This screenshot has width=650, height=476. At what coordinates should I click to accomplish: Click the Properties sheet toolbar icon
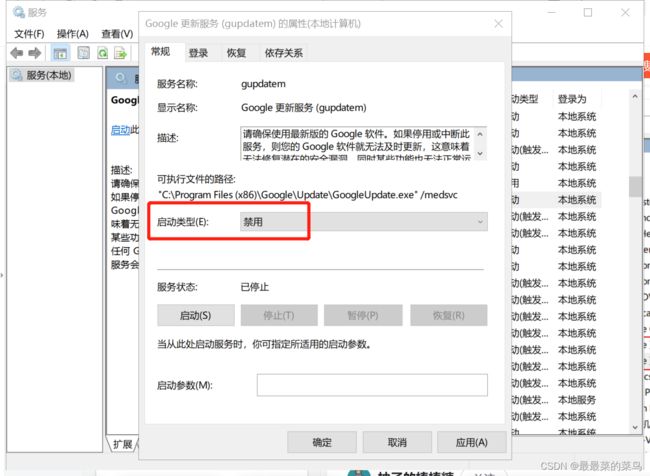point(84,53)
